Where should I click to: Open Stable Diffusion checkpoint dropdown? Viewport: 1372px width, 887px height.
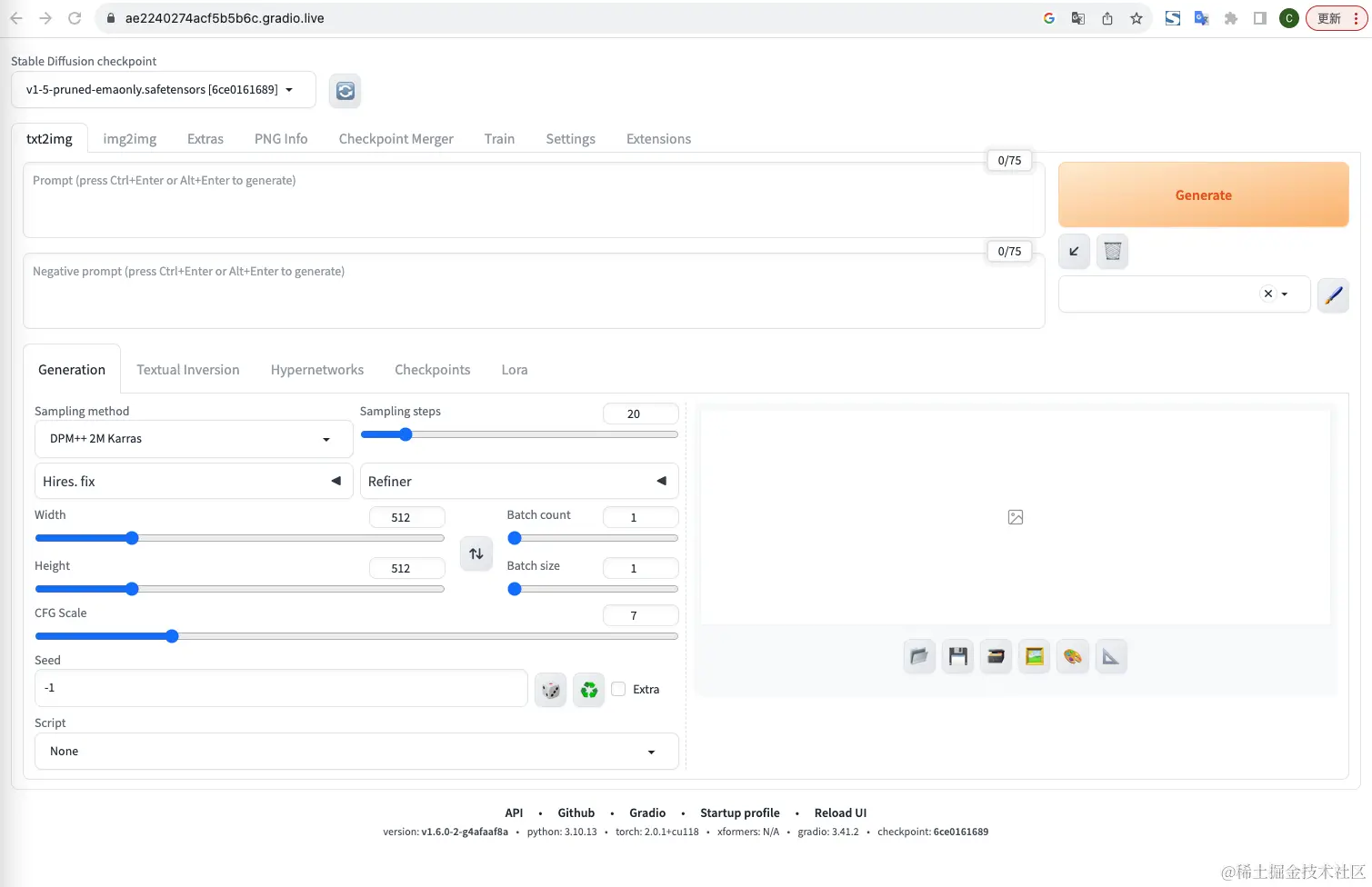(x=164, y=90)
